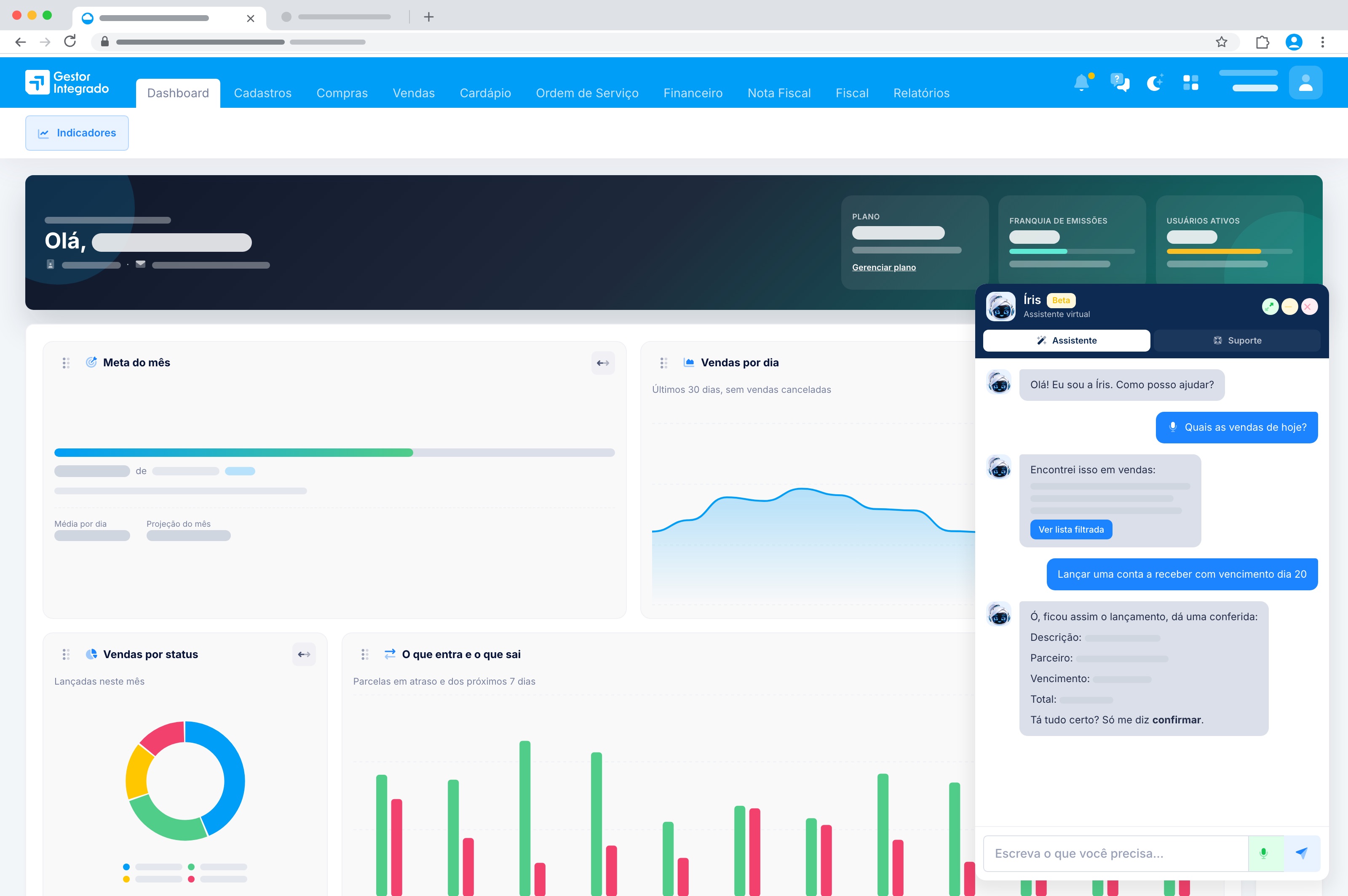Open the browser three-dot menu

tap(1322, 42)
